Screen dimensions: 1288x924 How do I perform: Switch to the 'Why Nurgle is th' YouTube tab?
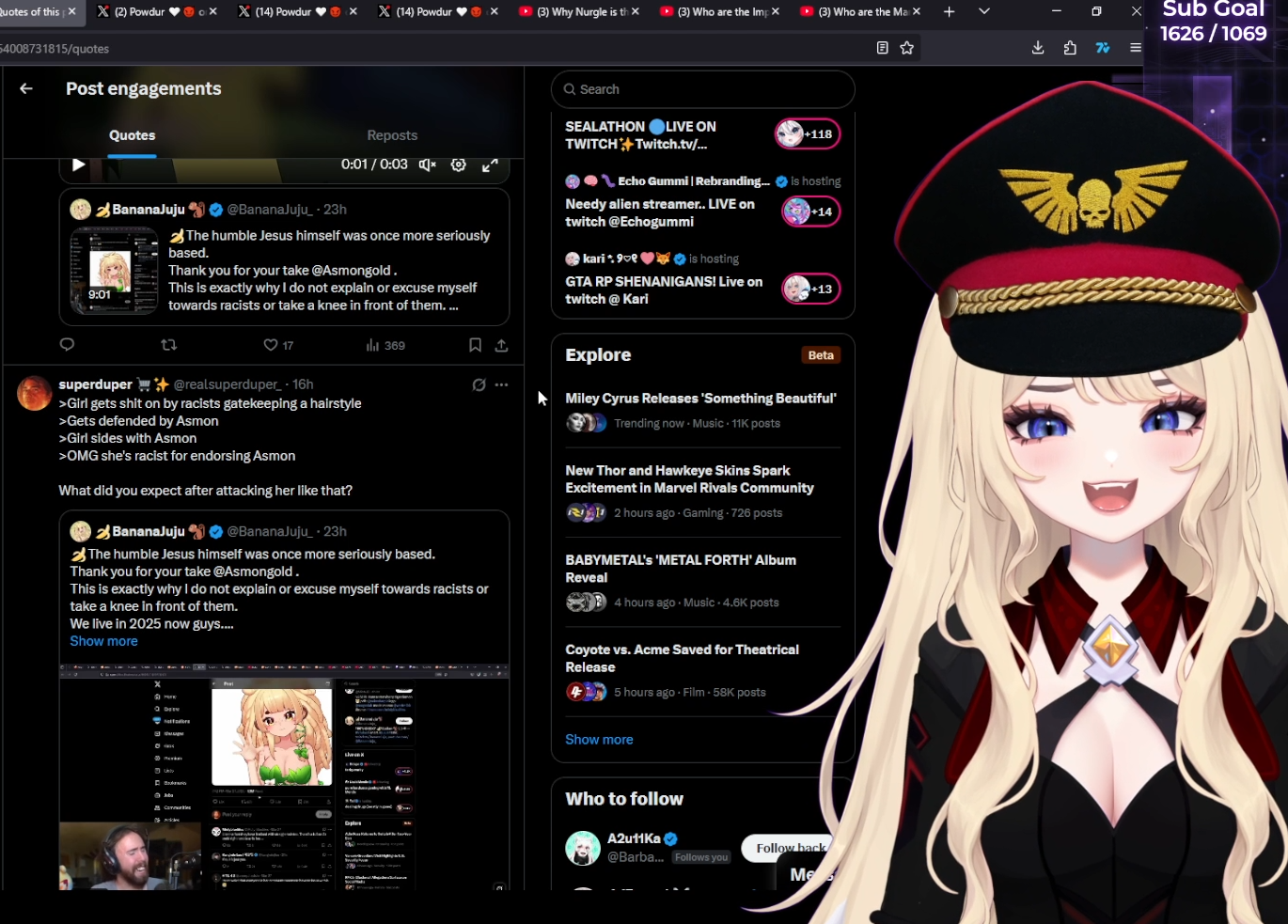pos(580,11)
